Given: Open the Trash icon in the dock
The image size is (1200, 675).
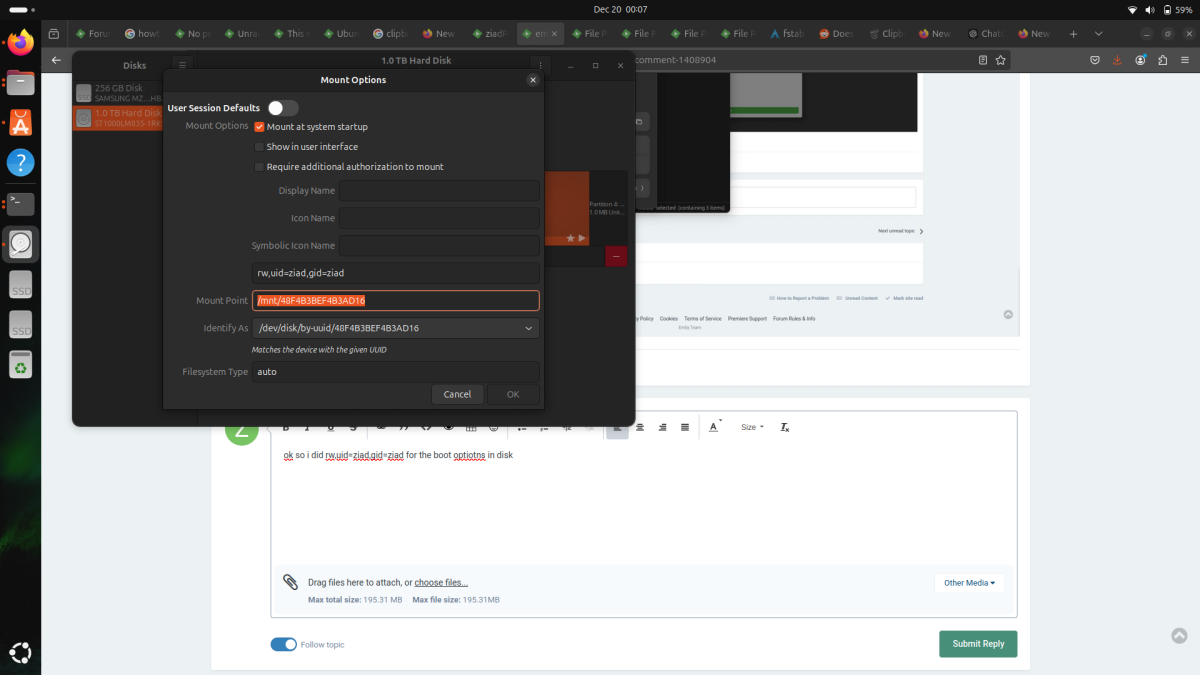Looking at the screenshot, I should pos(21,366).
